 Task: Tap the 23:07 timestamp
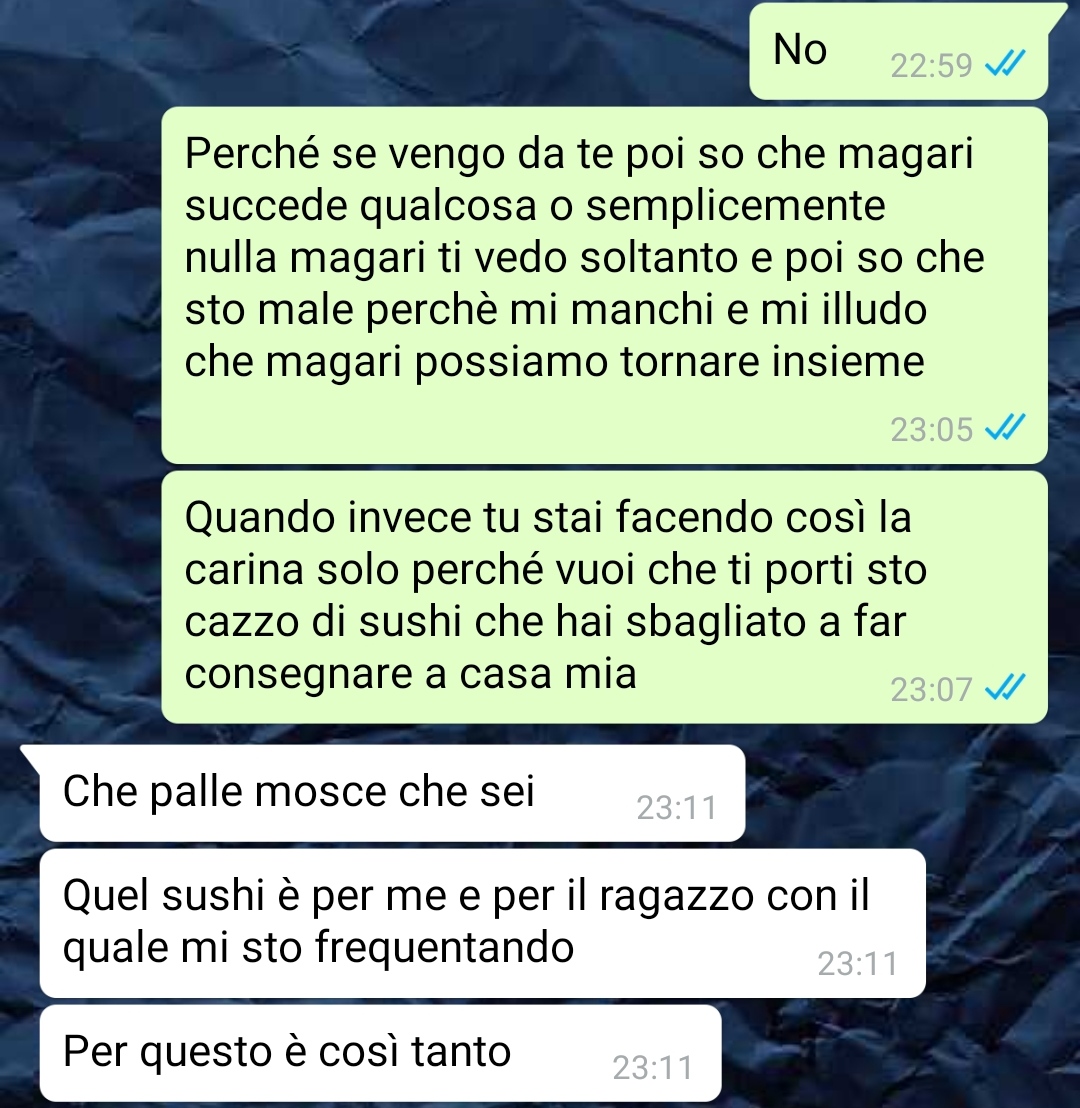point(932,690)
